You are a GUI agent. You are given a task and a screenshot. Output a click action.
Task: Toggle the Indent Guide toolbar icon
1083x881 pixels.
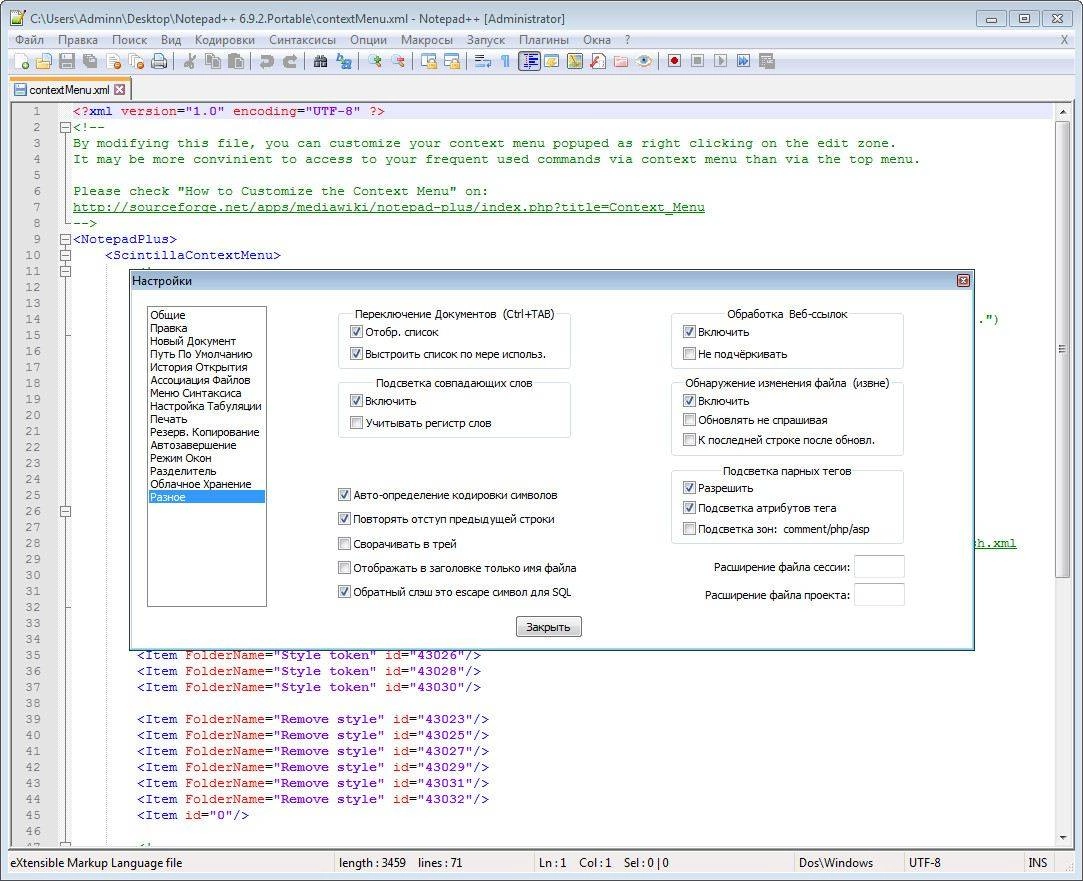(x=529, y=61)
